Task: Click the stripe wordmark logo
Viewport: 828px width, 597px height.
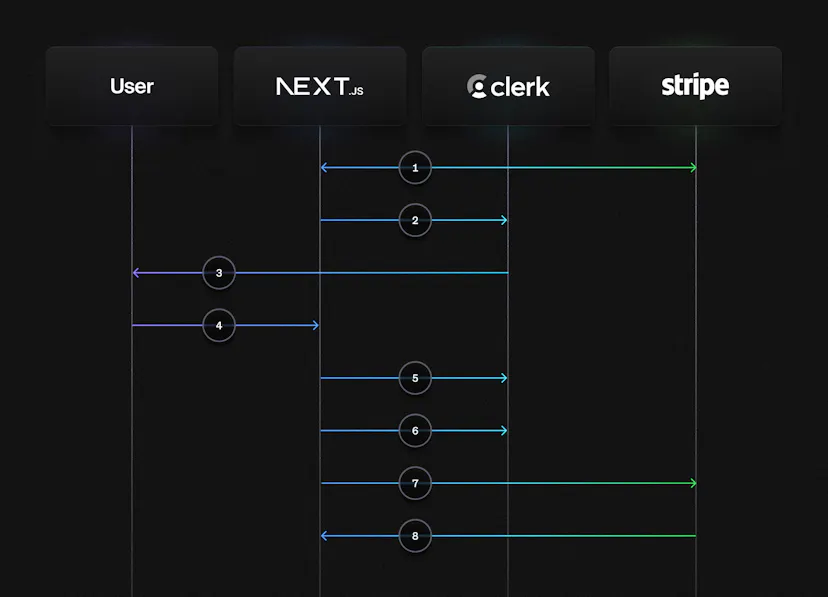Action: [694, 86]
